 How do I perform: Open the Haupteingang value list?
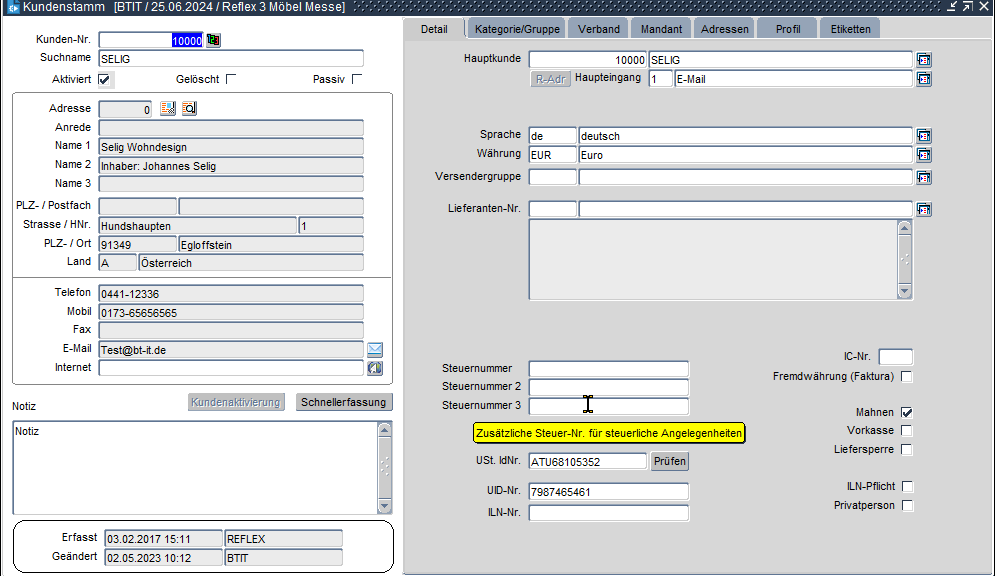pos(924,79)
